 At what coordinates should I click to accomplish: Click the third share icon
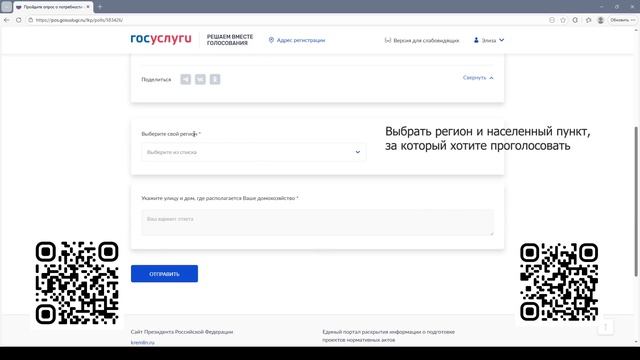coord(215,79)
